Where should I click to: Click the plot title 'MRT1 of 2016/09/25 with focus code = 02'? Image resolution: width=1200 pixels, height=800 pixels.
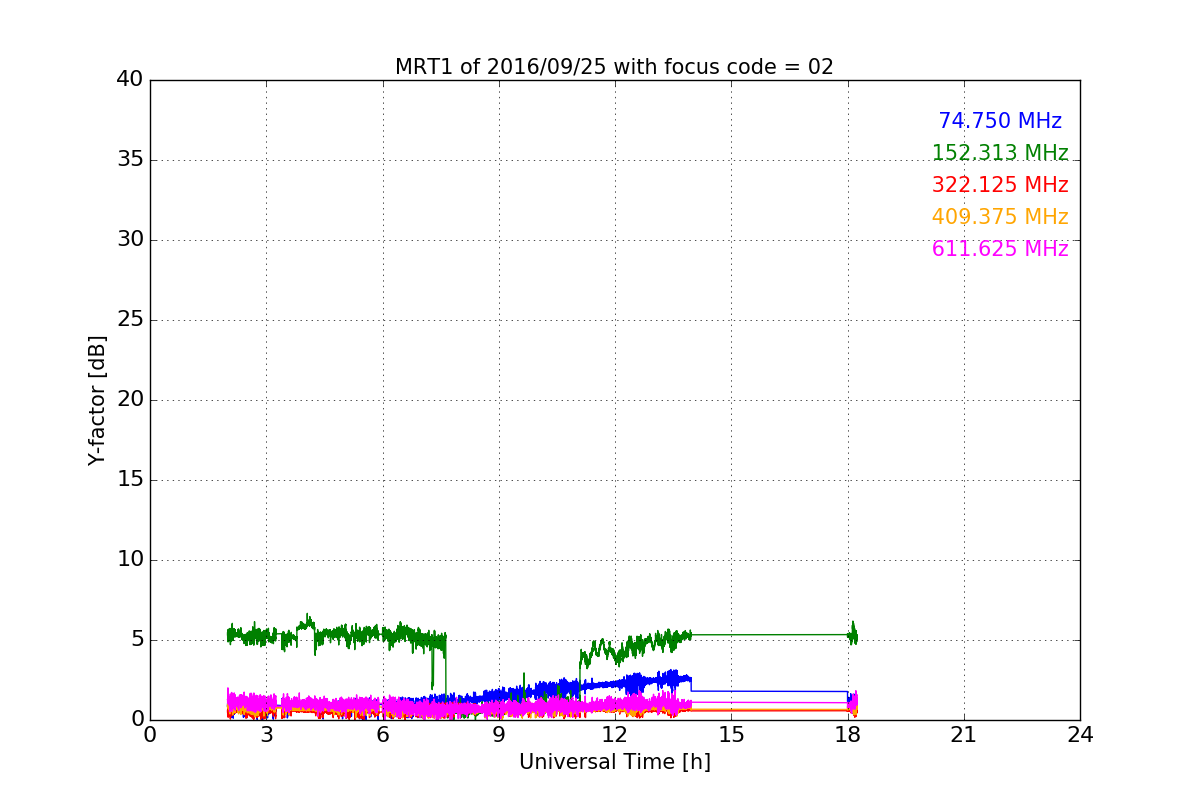click(614, 67)
